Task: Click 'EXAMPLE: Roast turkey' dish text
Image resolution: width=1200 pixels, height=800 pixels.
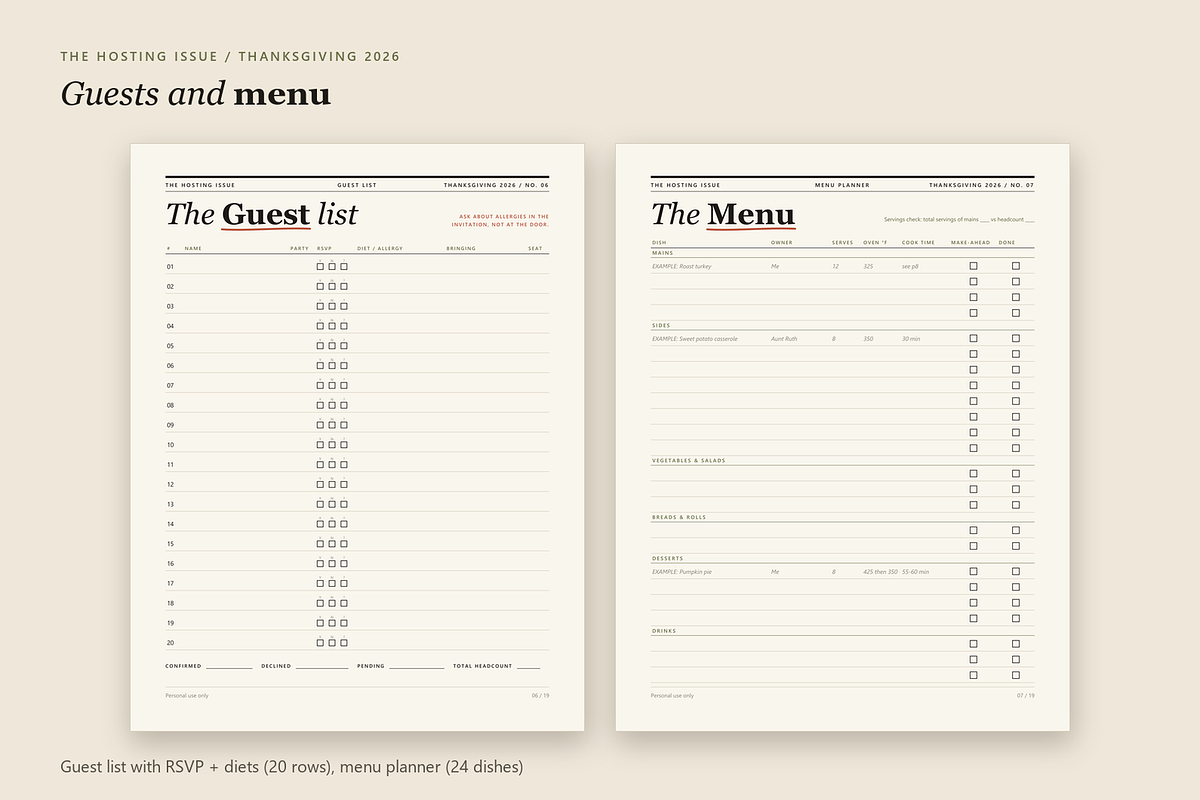Action: [x=681, y=266]
